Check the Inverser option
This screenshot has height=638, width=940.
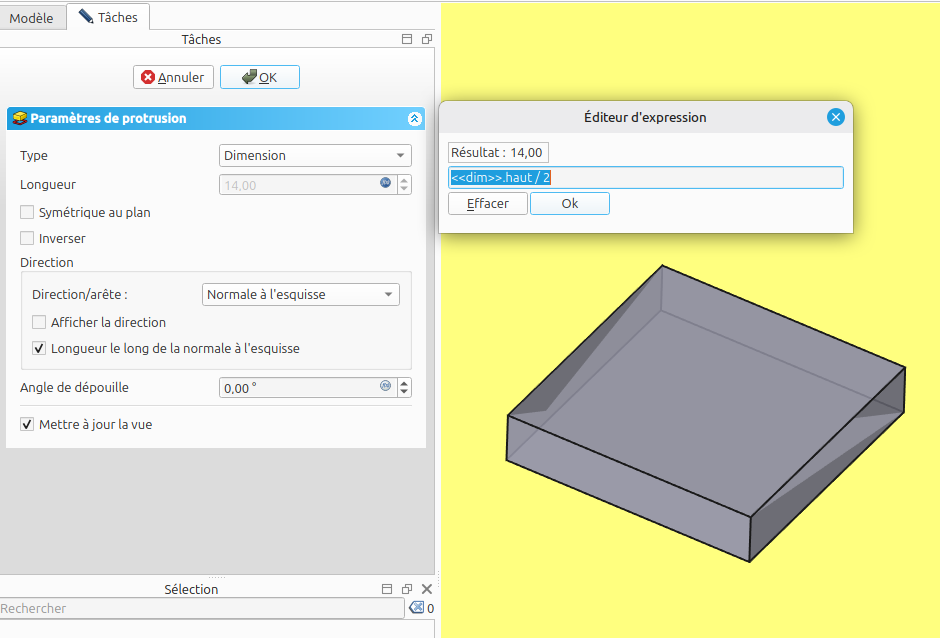tap(27, 238)
